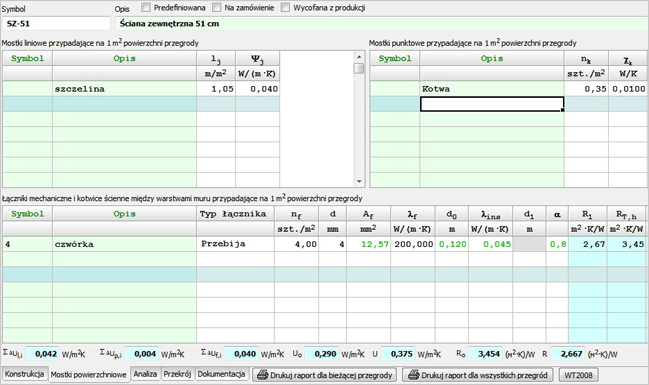Open the Przekrój tab
Screen dimensions: 649x385
click(x=177, y=374)
